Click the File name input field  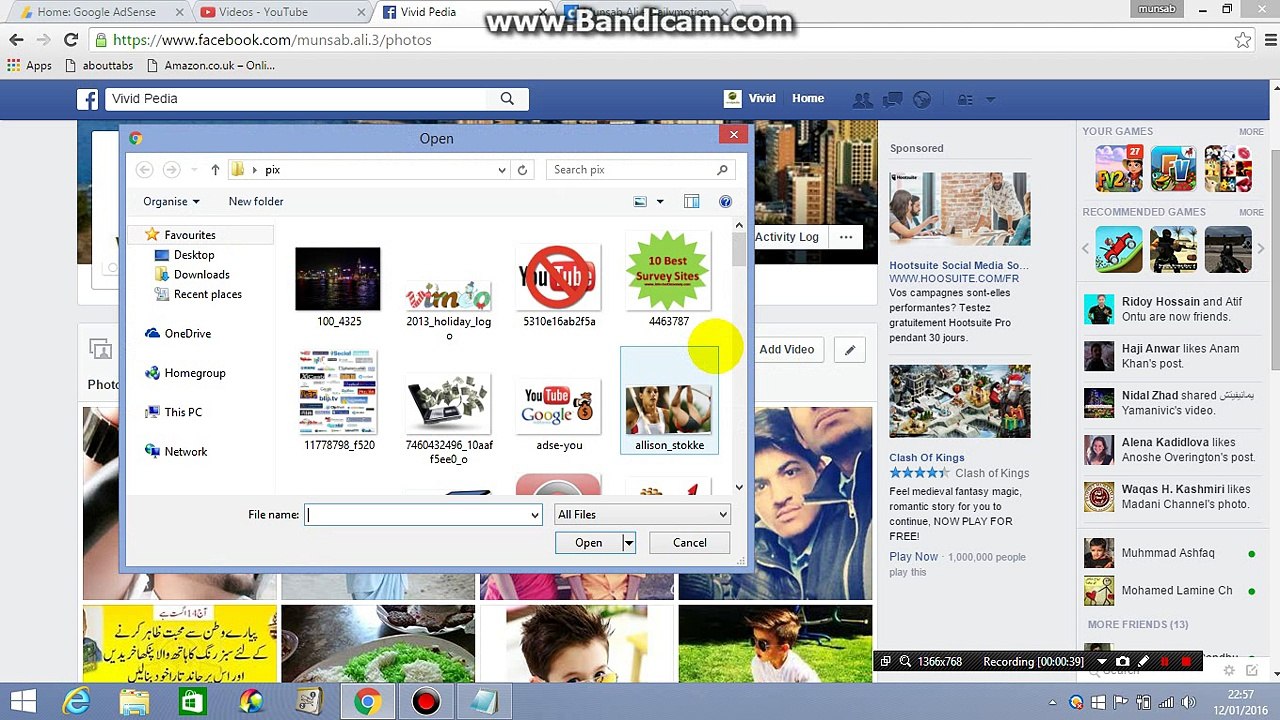(x=417, y=515)
